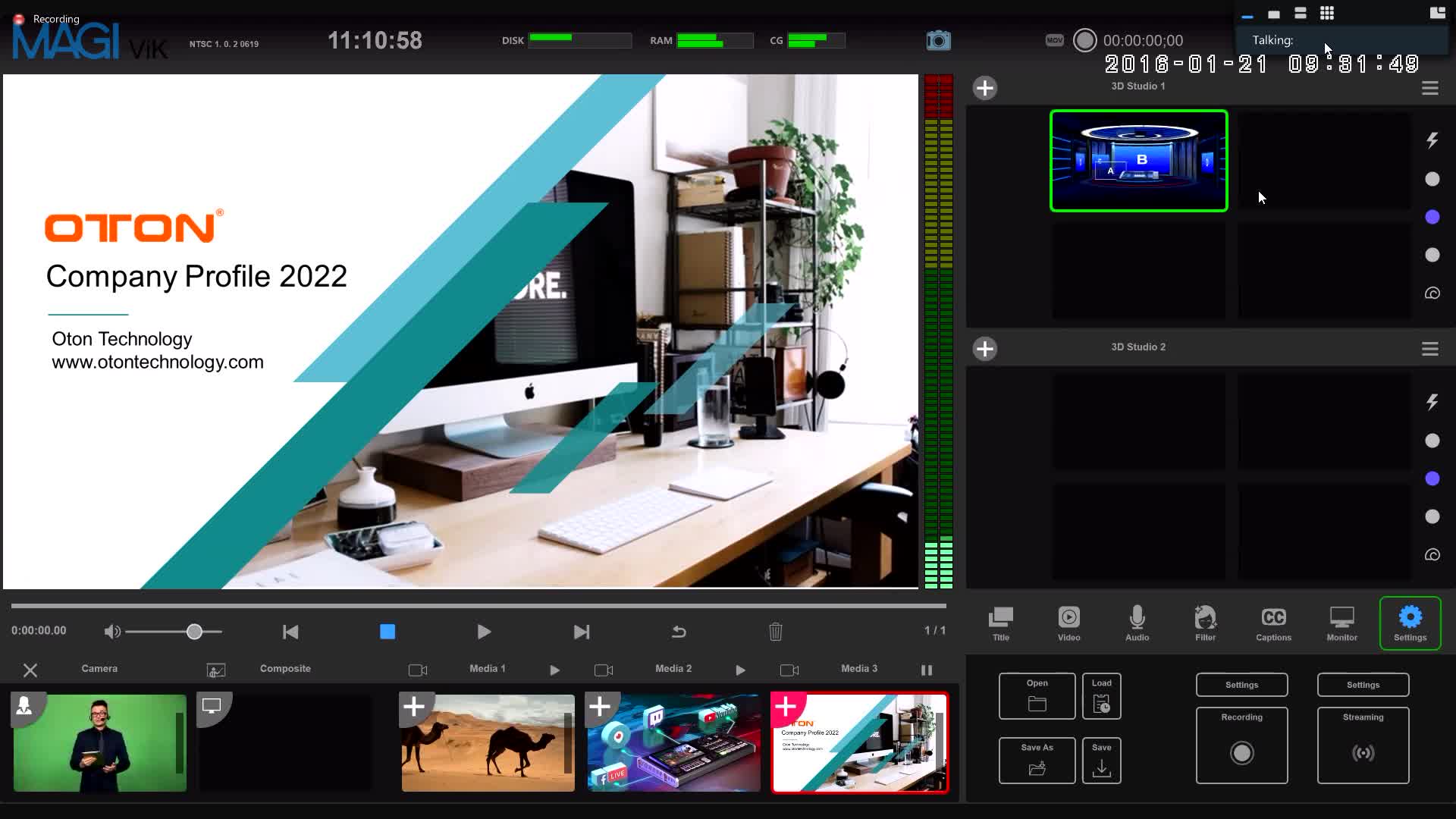The width and height of the screenshot is (1456, 819).
Task: Select the purple dot in 3D Studio 1
Action: click(1432, 217)
